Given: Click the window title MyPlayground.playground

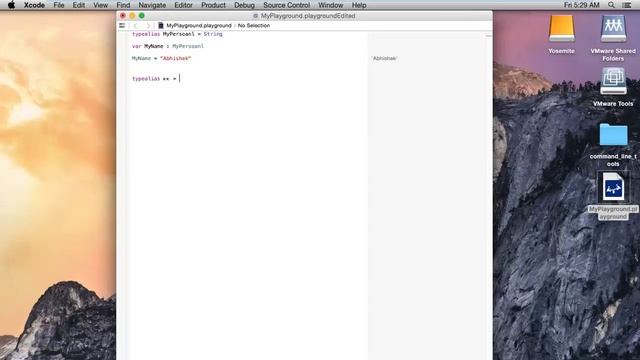Looking at the screenshot, I should pos(308,16).
